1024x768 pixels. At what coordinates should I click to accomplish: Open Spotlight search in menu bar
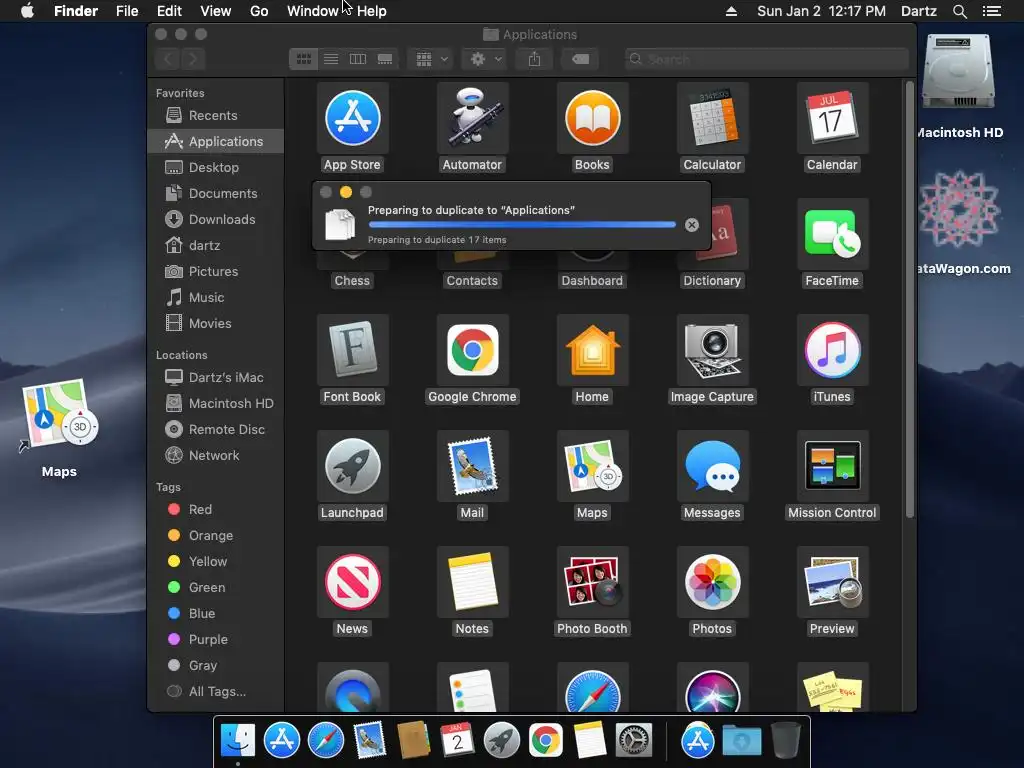click(x=959, y=11)
